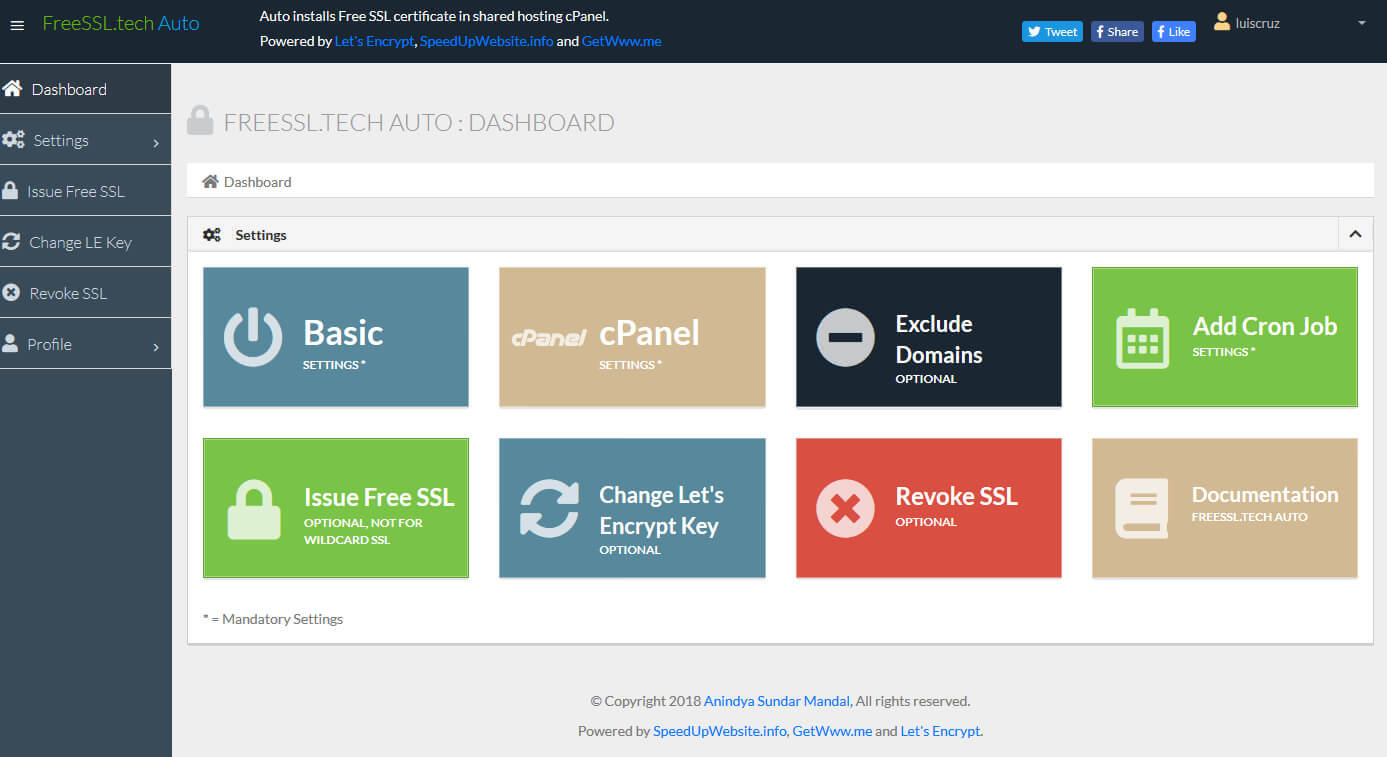Click the calendar icon on Add Cron Job tile
Image resolution: width=1387 pixels, height=757 pixels.
click(x=1142, y=338)
